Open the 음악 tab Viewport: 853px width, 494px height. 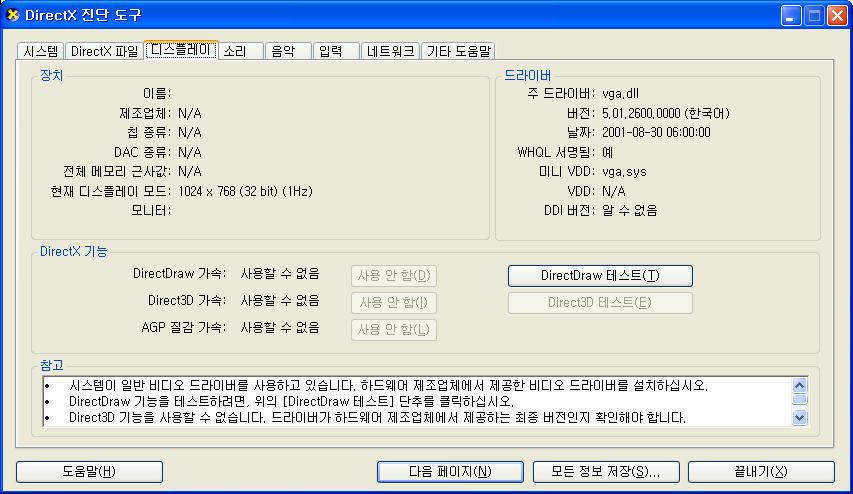click(288, 51)
